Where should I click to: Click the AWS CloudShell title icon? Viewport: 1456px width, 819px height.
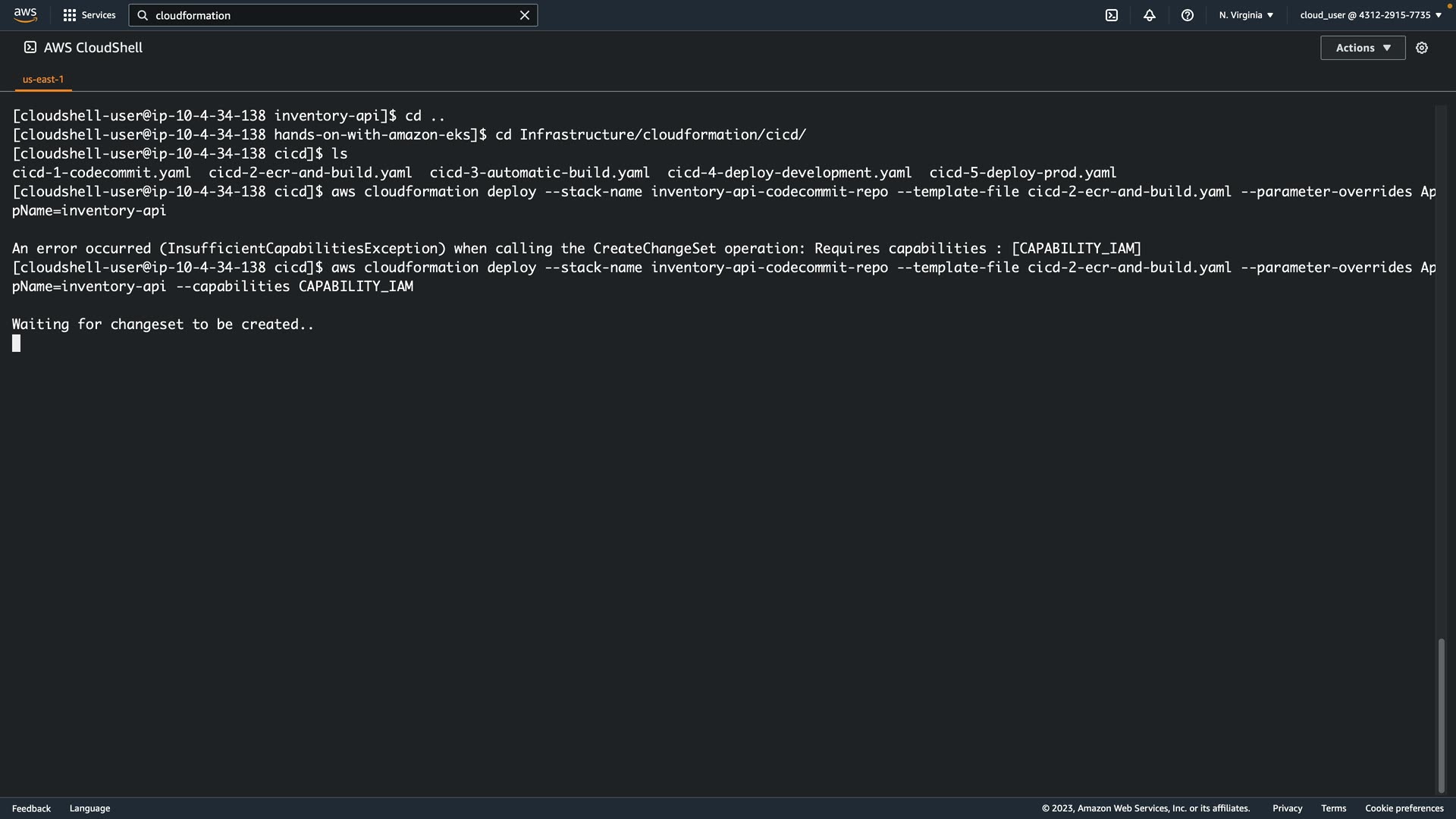coord(30,48)
